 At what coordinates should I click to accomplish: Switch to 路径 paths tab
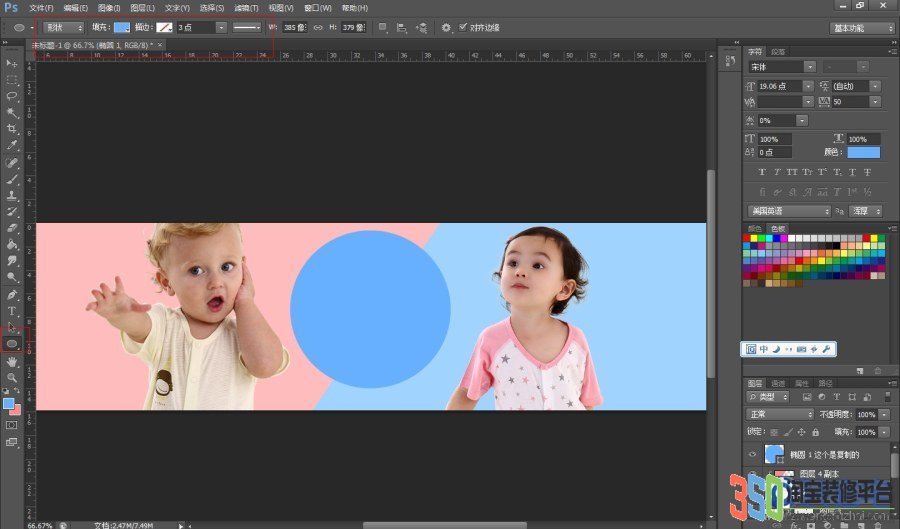point(824,383)
